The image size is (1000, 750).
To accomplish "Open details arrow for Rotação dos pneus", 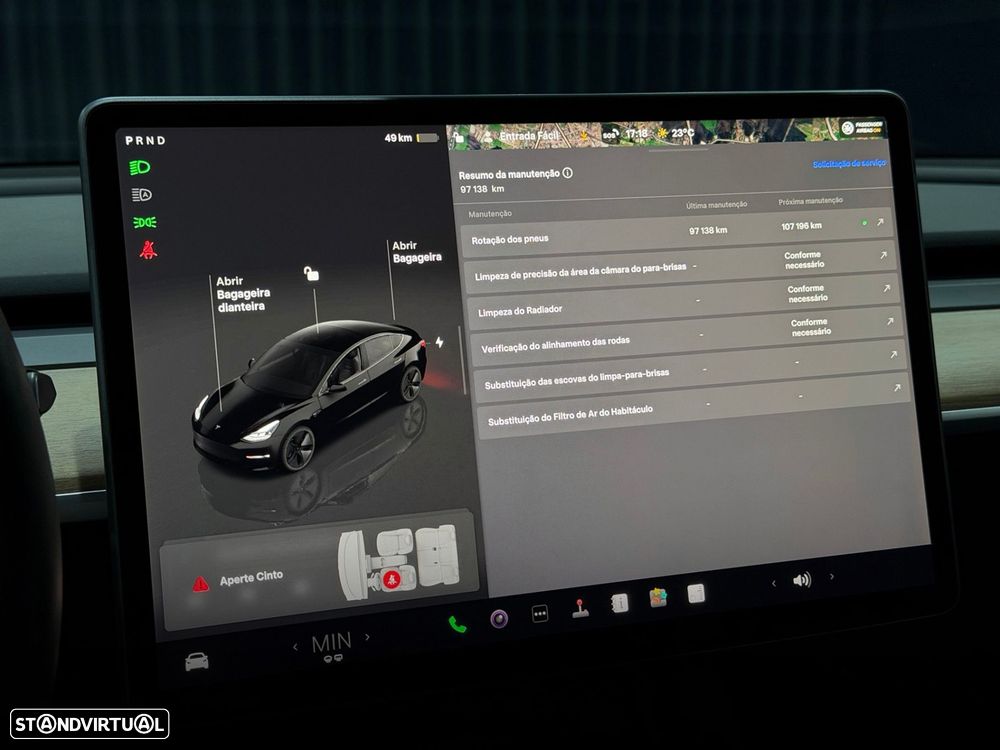I will pos(880,222).
